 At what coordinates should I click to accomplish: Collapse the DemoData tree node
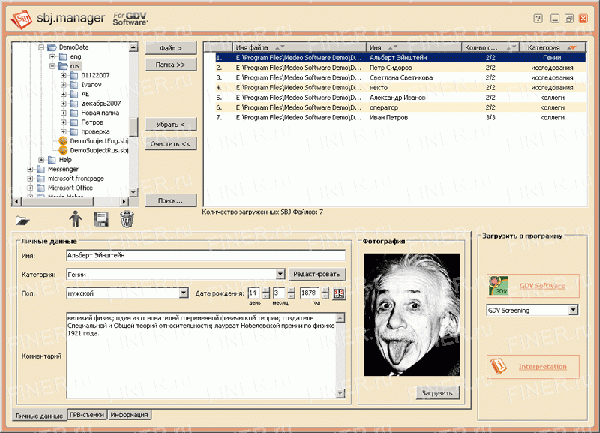click(x=41, y=47)
